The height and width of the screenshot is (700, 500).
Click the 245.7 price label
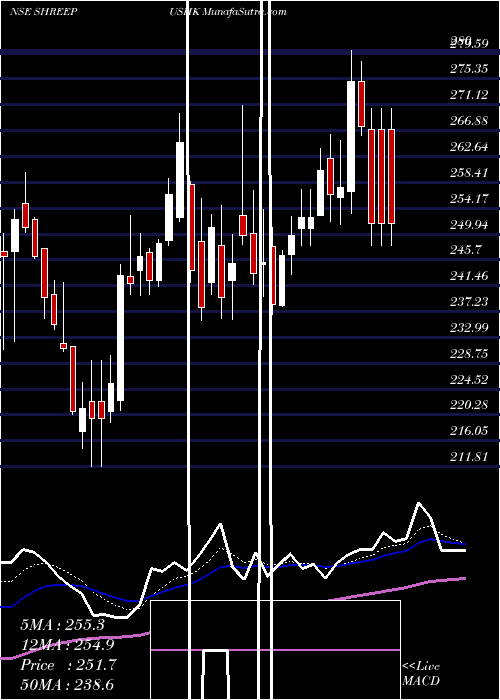[465, 250]
